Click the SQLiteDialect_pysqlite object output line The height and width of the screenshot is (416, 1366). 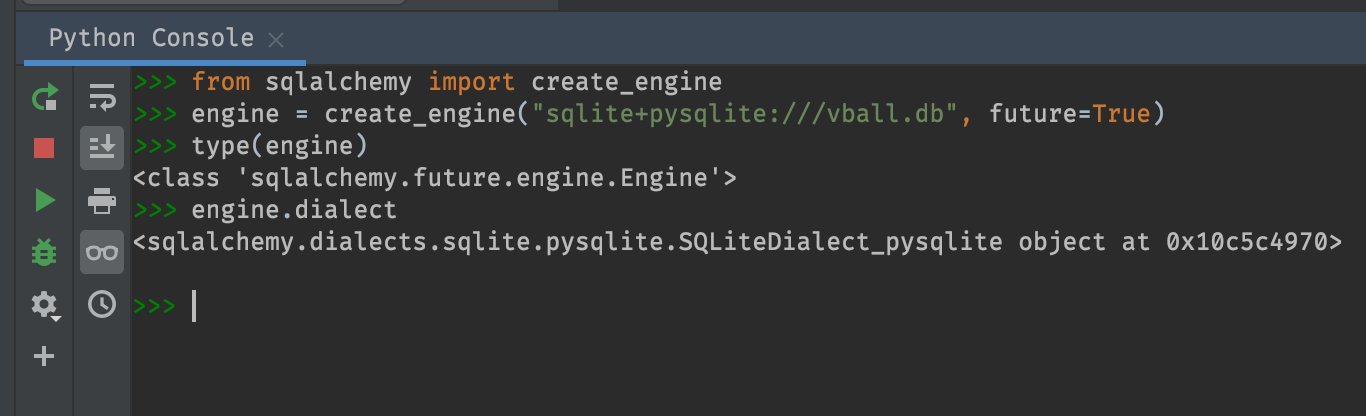tap(736, 242)
